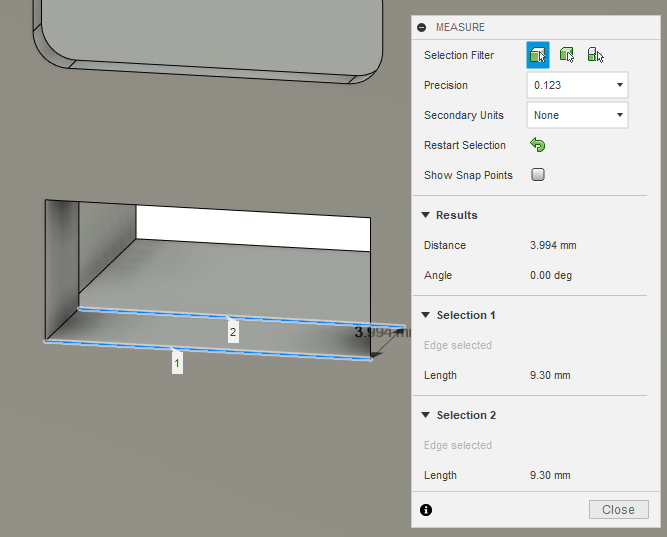Screen dimensions: 667x537
Task: Click the MEASURE panel title
Action: [460, 28]
